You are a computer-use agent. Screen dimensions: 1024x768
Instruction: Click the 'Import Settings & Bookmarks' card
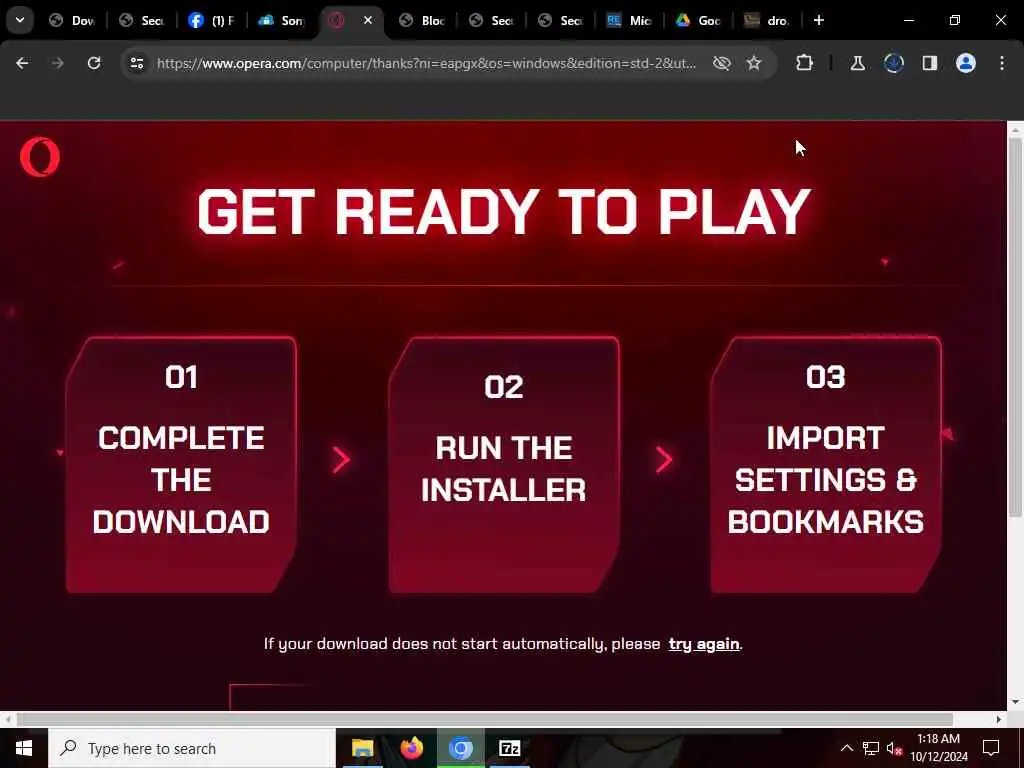[825, 465]
